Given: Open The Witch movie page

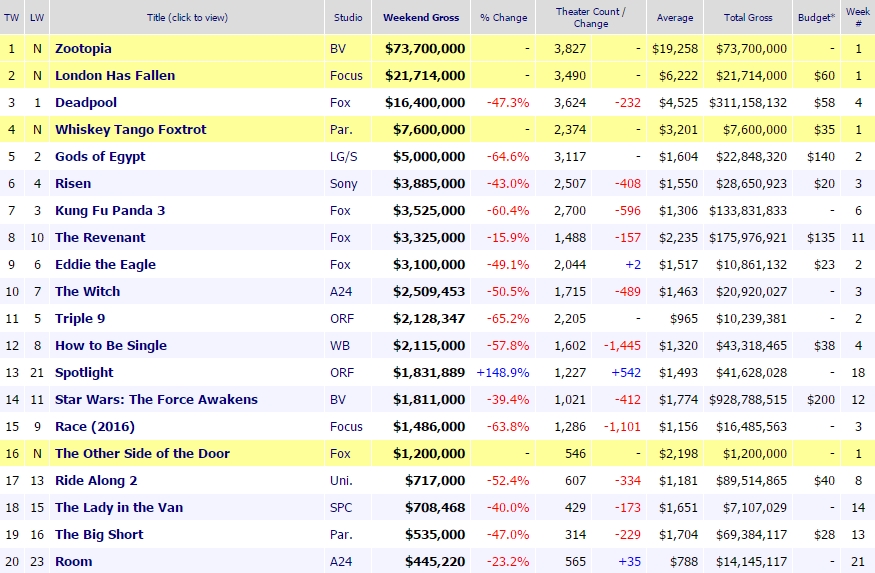Looking at the screenshot, I should point(88,291).
